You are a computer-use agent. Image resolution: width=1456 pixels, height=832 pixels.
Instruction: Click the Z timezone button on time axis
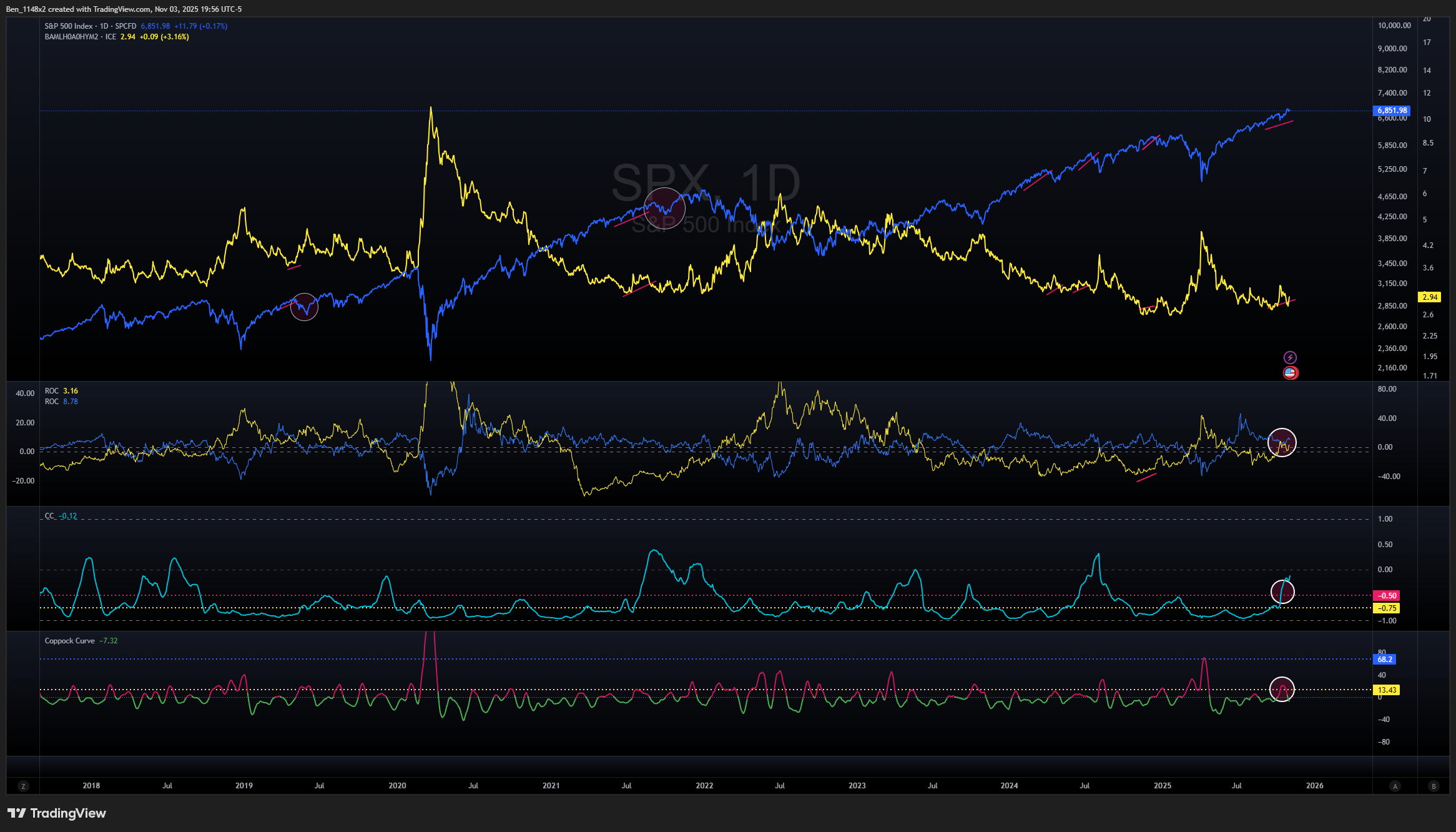(x=23, y=786)
